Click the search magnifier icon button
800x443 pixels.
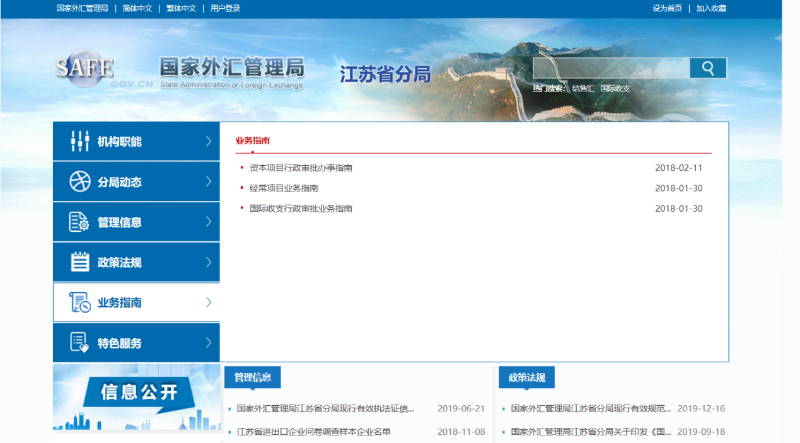pos(708,68)
